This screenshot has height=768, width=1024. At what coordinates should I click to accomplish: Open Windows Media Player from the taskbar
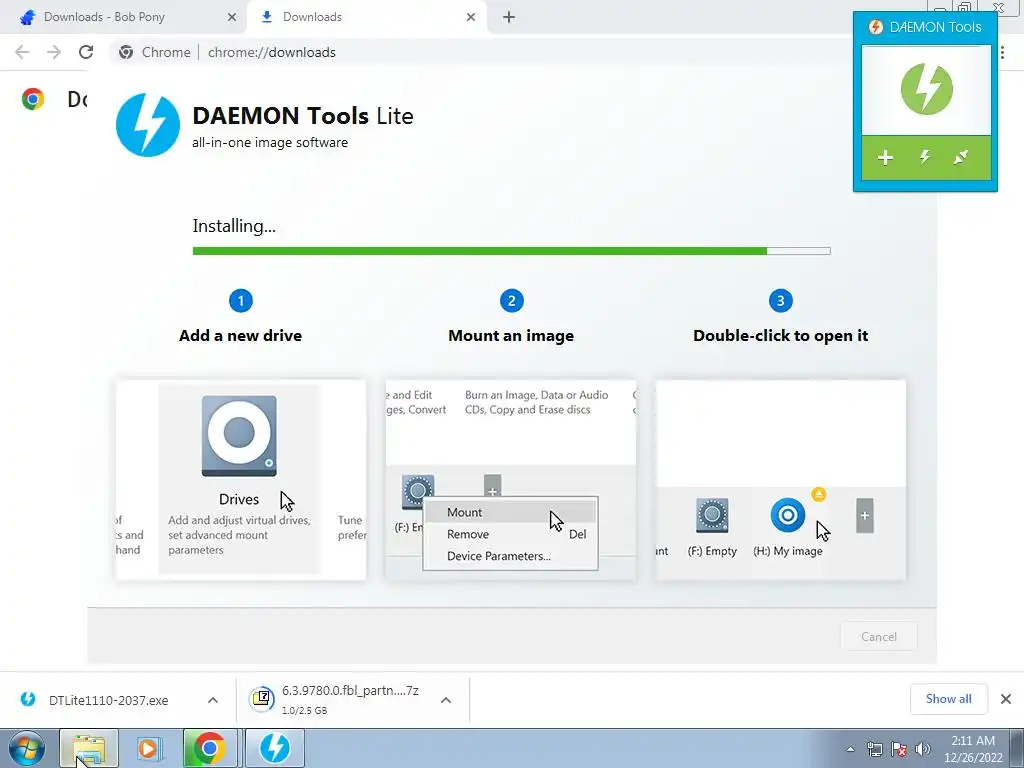click(150, 748)
